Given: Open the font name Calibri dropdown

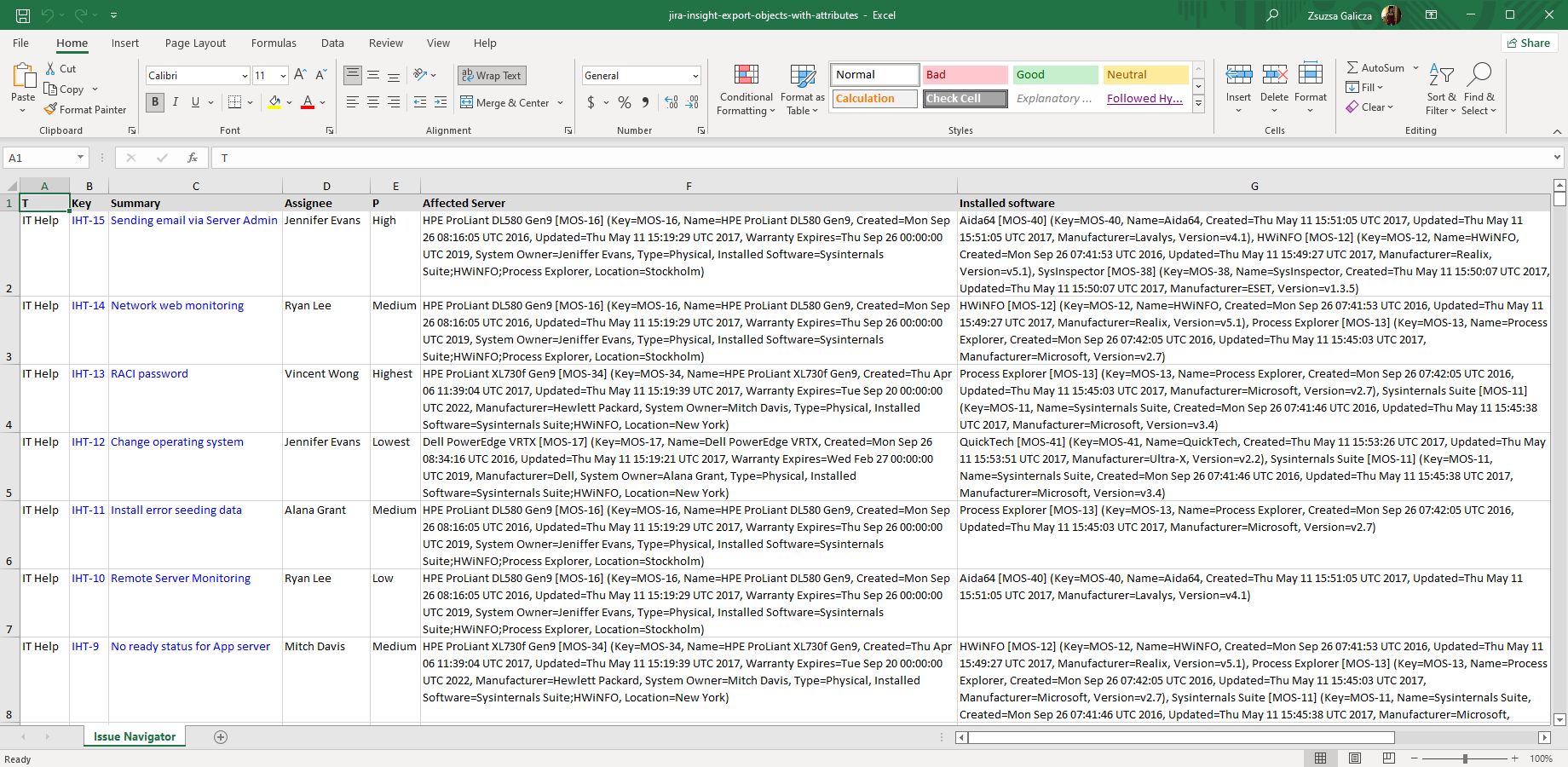Looking at the screenshot, I should (245, 76).
